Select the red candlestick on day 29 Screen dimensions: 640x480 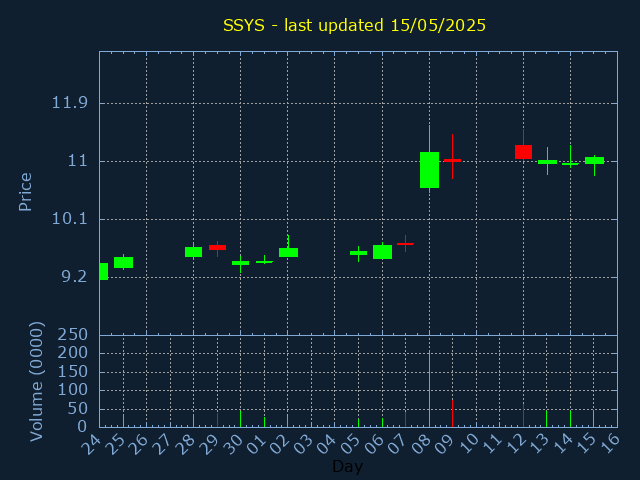point(217,247)
